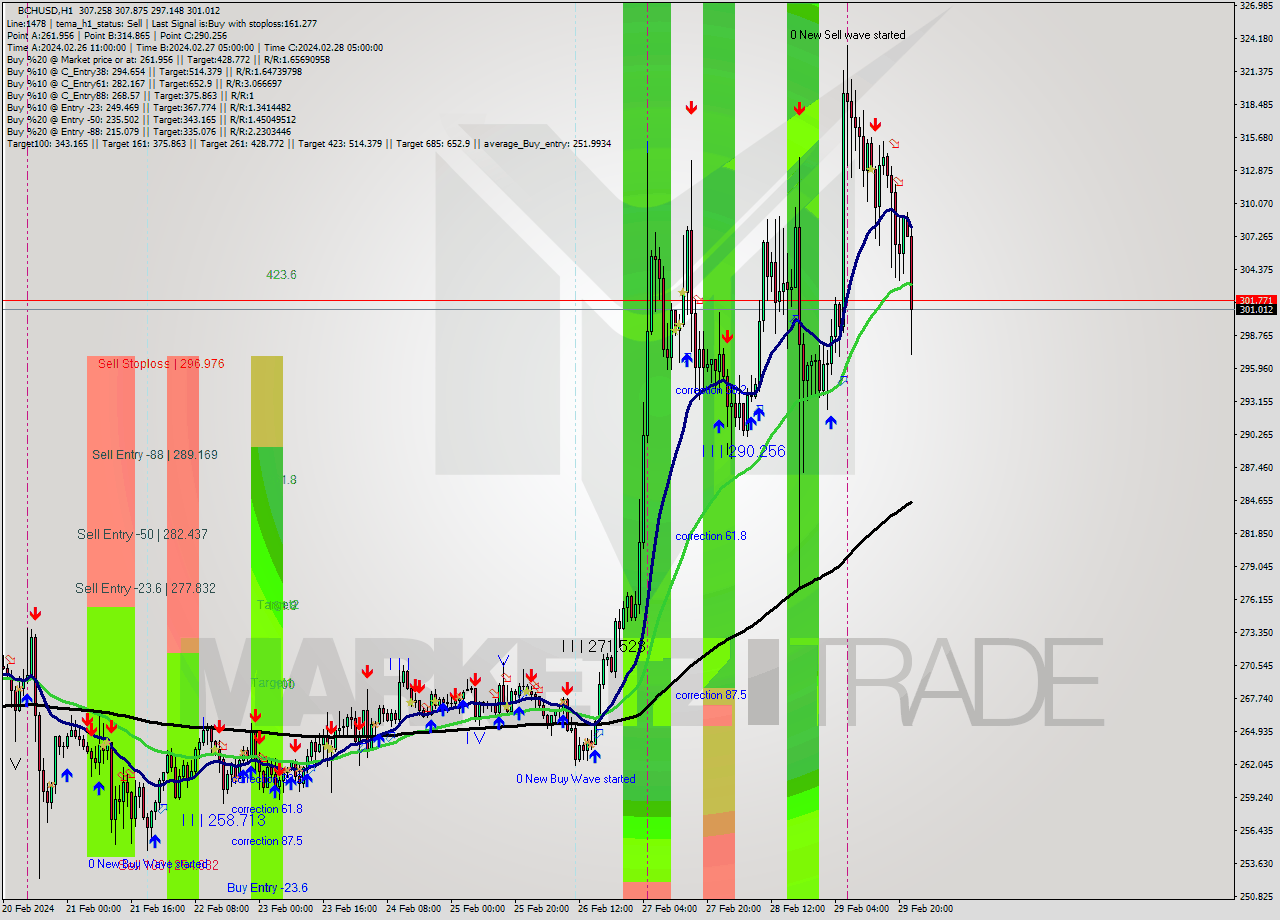Click the 'Buy %10 @ C_Entry88: 268.57' line
The height and width of the screenshot is (920, 1280).
click(132, 95)
